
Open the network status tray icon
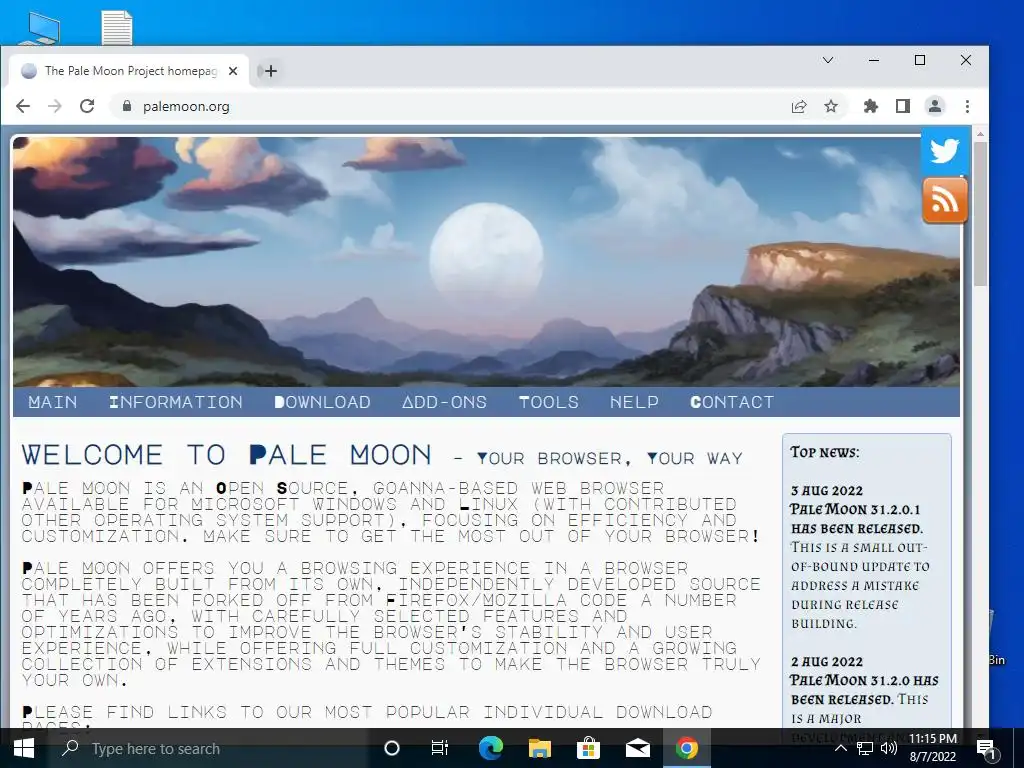click(865, 748)
